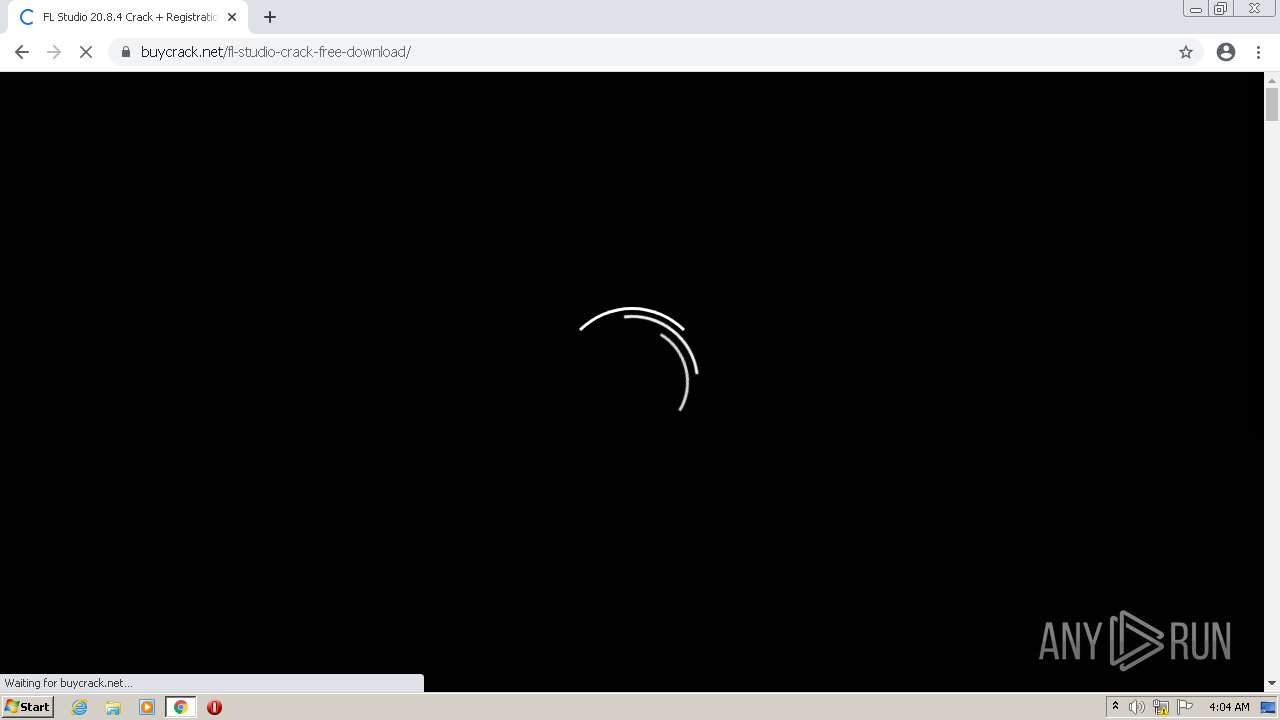Open the volume speaker tray icon
Image resolution: width=1280 pixels, height=720 pixels.
point(1137,707)
